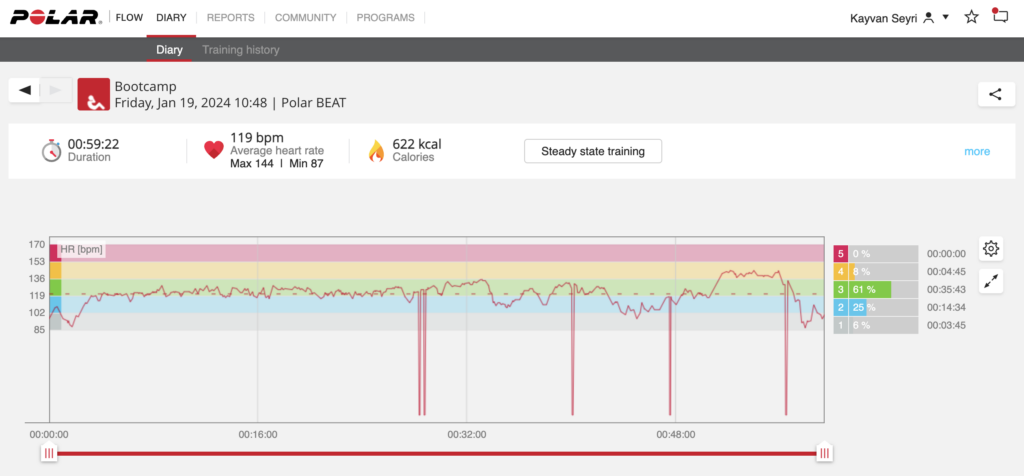The image size is (1024, 476).
Task: Expand details with the more link
Action: pos(976,151)
